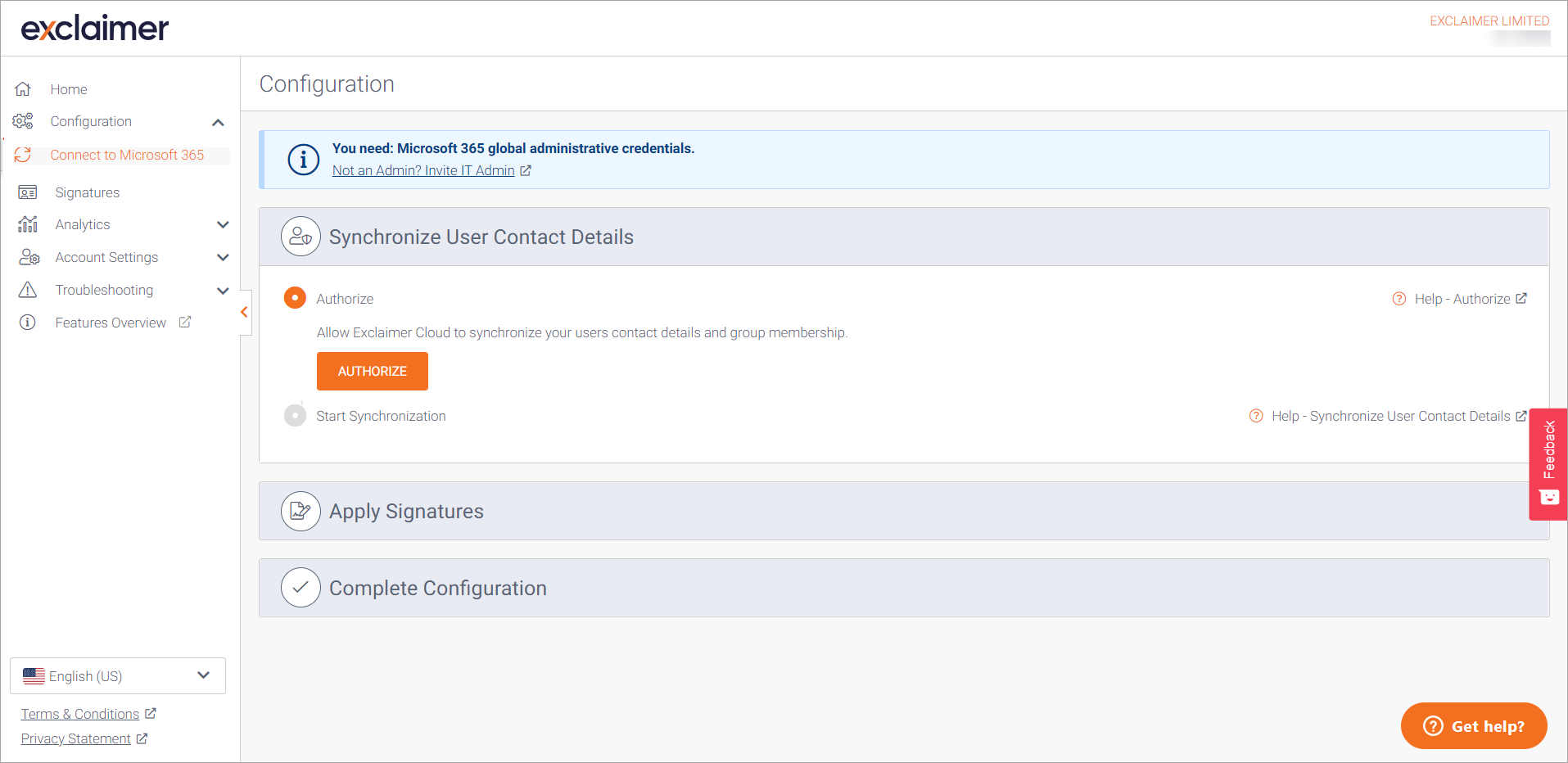Image resolution: width=1568 pixels, height=763 pixels.
Task: Collapse the Configuration menu chevron
Action: click(x=218, y=123)
